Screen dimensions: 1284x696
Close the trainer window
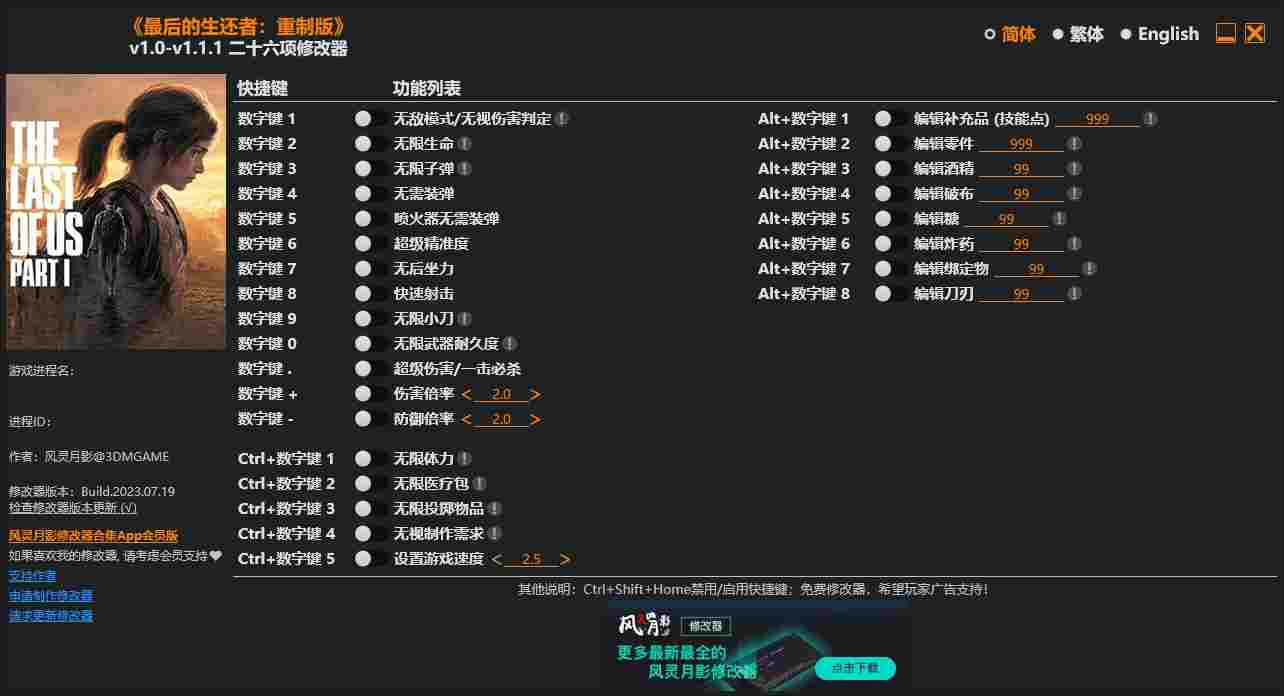pyautogui.click(x=1255, y=34)
